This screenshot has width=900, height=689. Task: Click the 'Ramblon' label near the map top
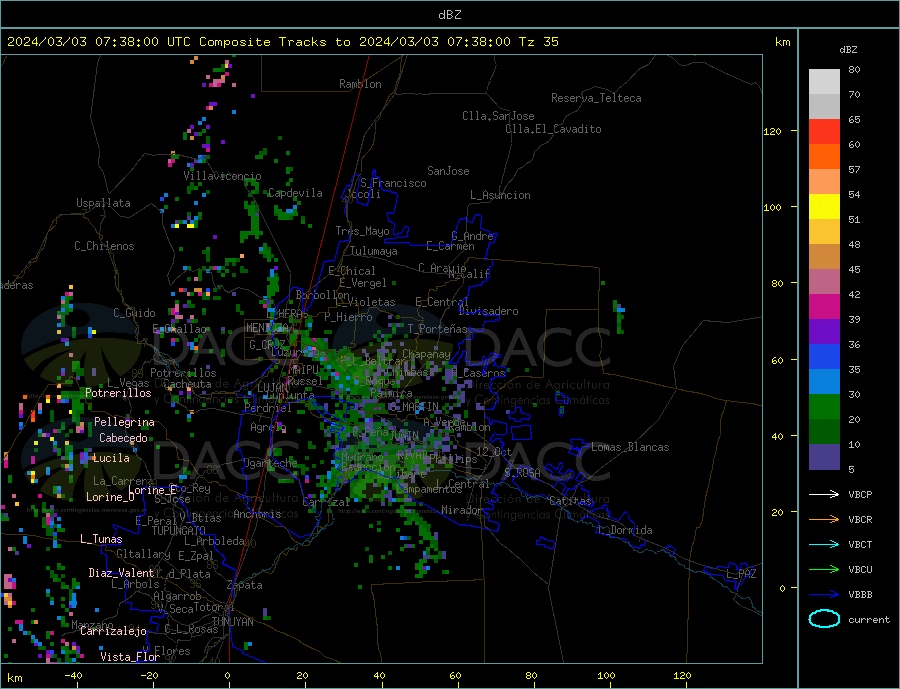click(360, 84)
